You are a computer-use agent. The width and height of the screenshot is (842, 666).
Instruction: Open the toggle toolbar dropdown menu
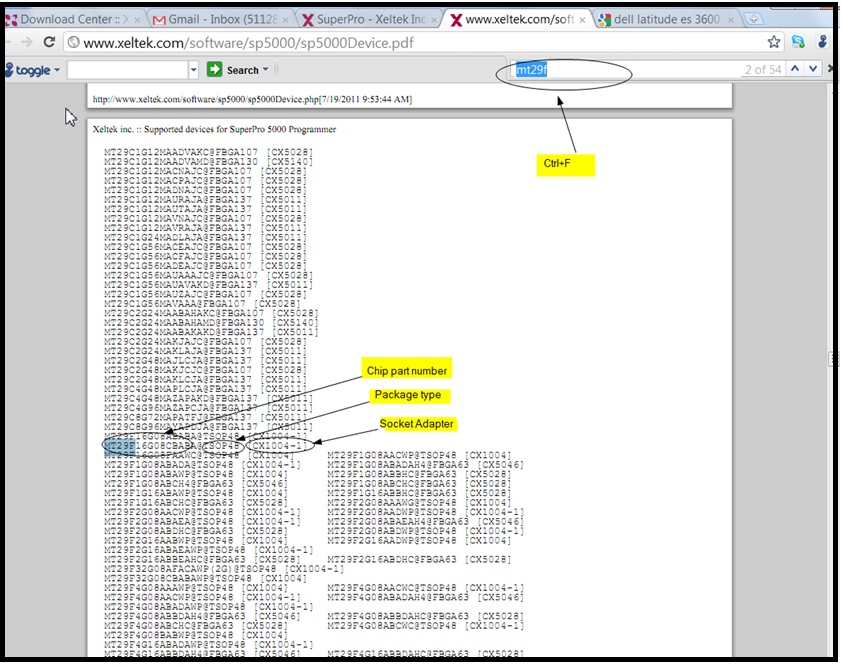coord(57,71)
